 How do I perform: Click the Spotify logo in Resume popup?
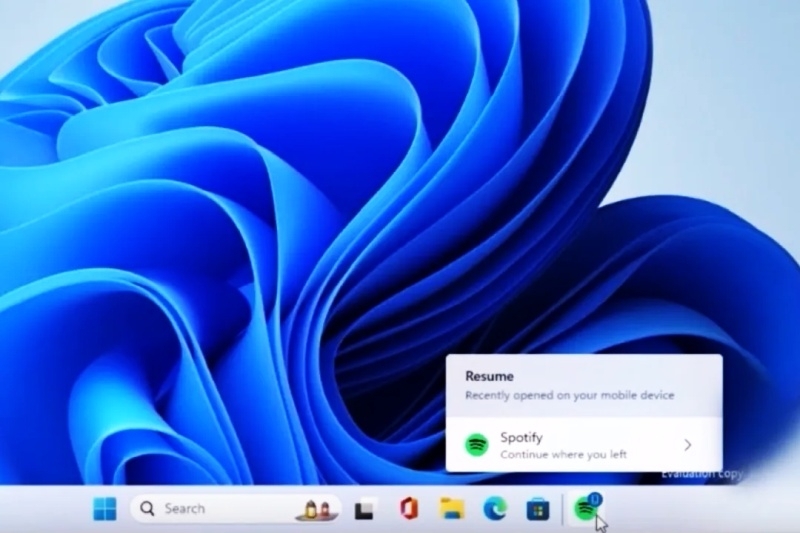477,444
